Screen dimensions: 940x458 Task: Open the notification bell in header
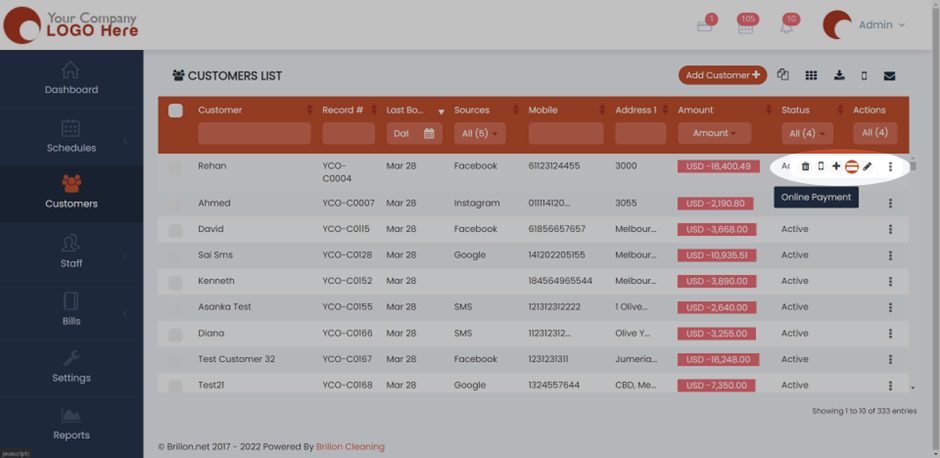coord(786,27)
